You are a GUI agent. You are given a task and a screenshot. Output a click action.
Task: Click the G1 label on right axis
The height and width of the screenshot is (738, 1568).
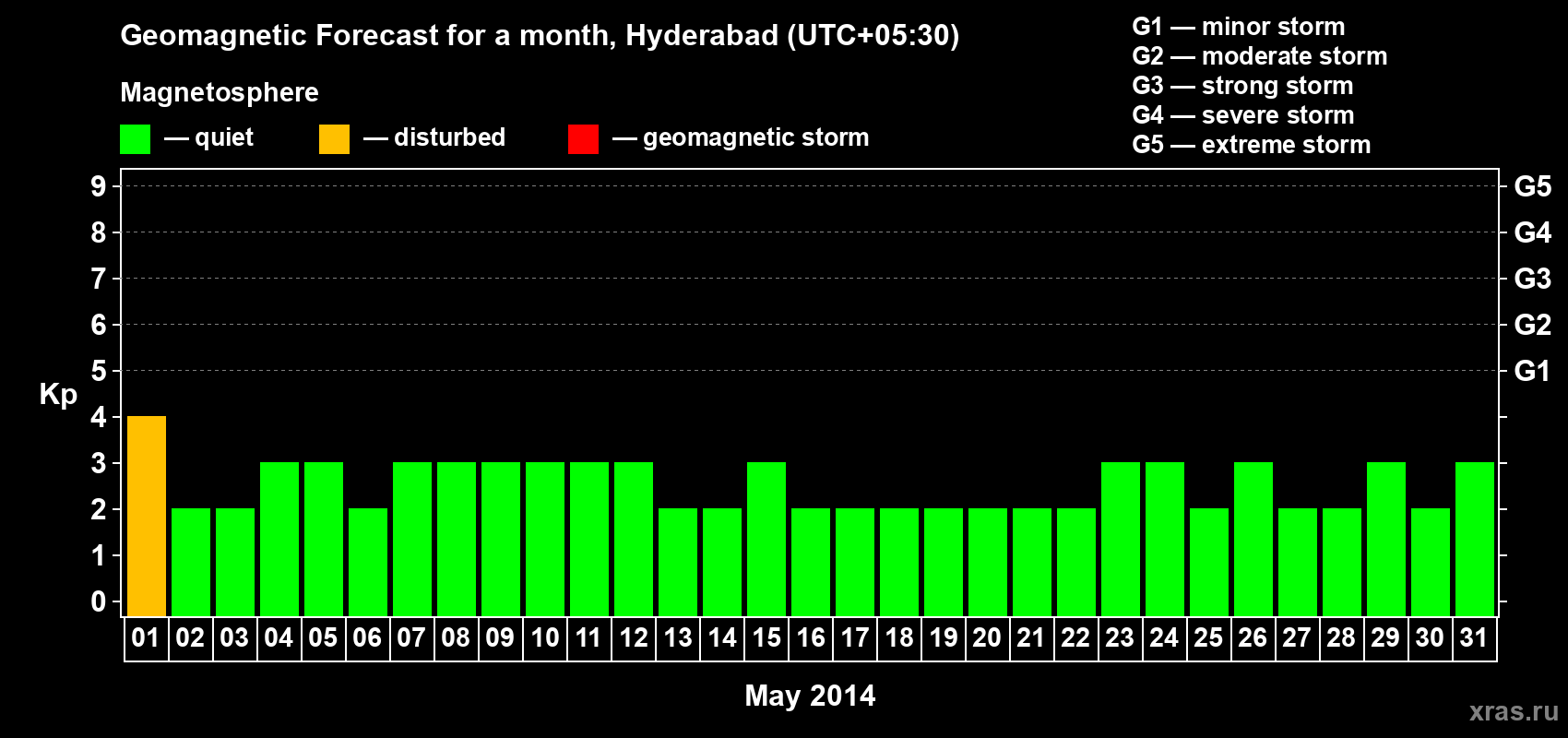pyautogui.click(x=1532, y=371)
